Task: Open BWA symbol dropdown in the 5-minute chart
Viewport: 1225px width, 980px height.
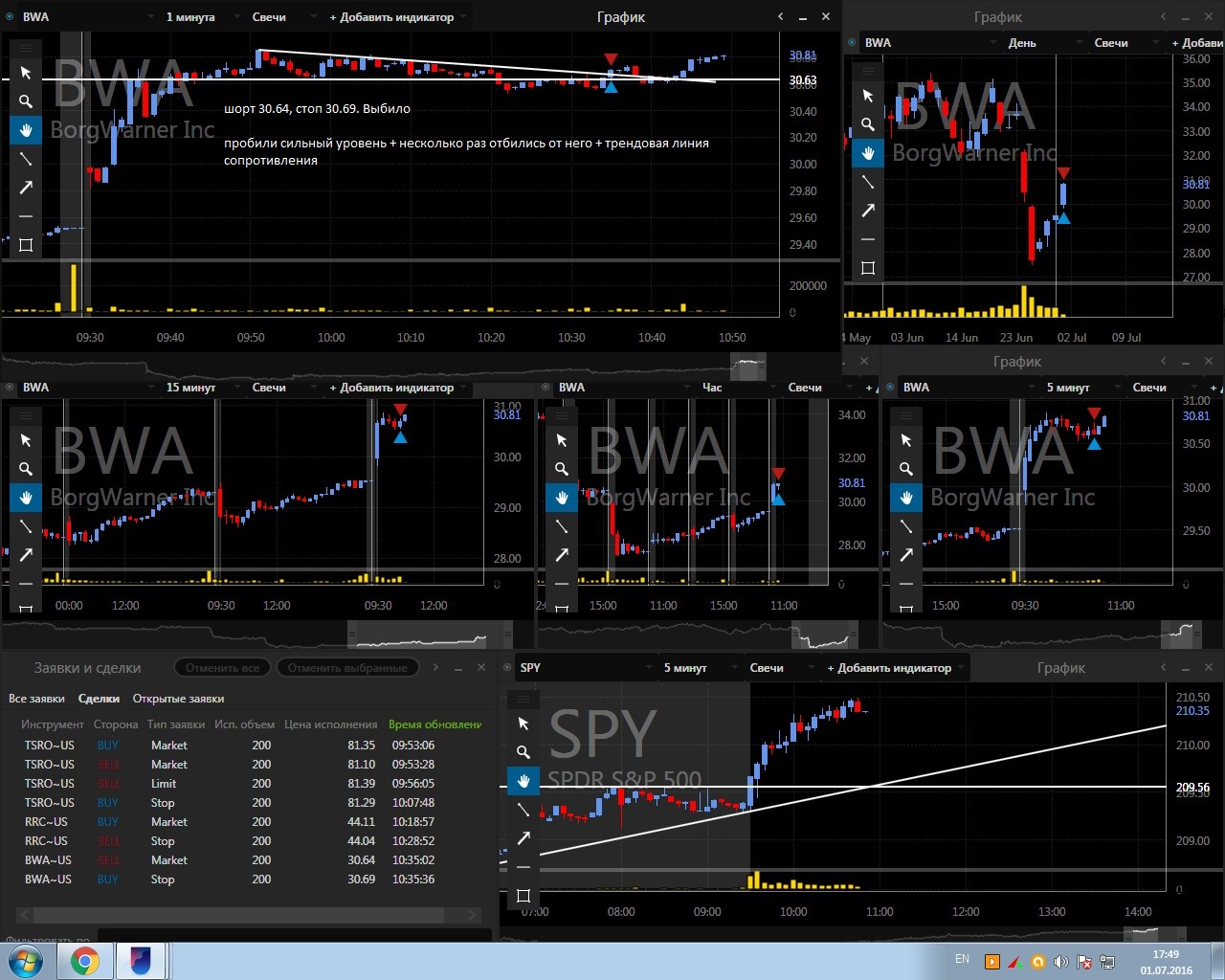Action: (967, 387)
